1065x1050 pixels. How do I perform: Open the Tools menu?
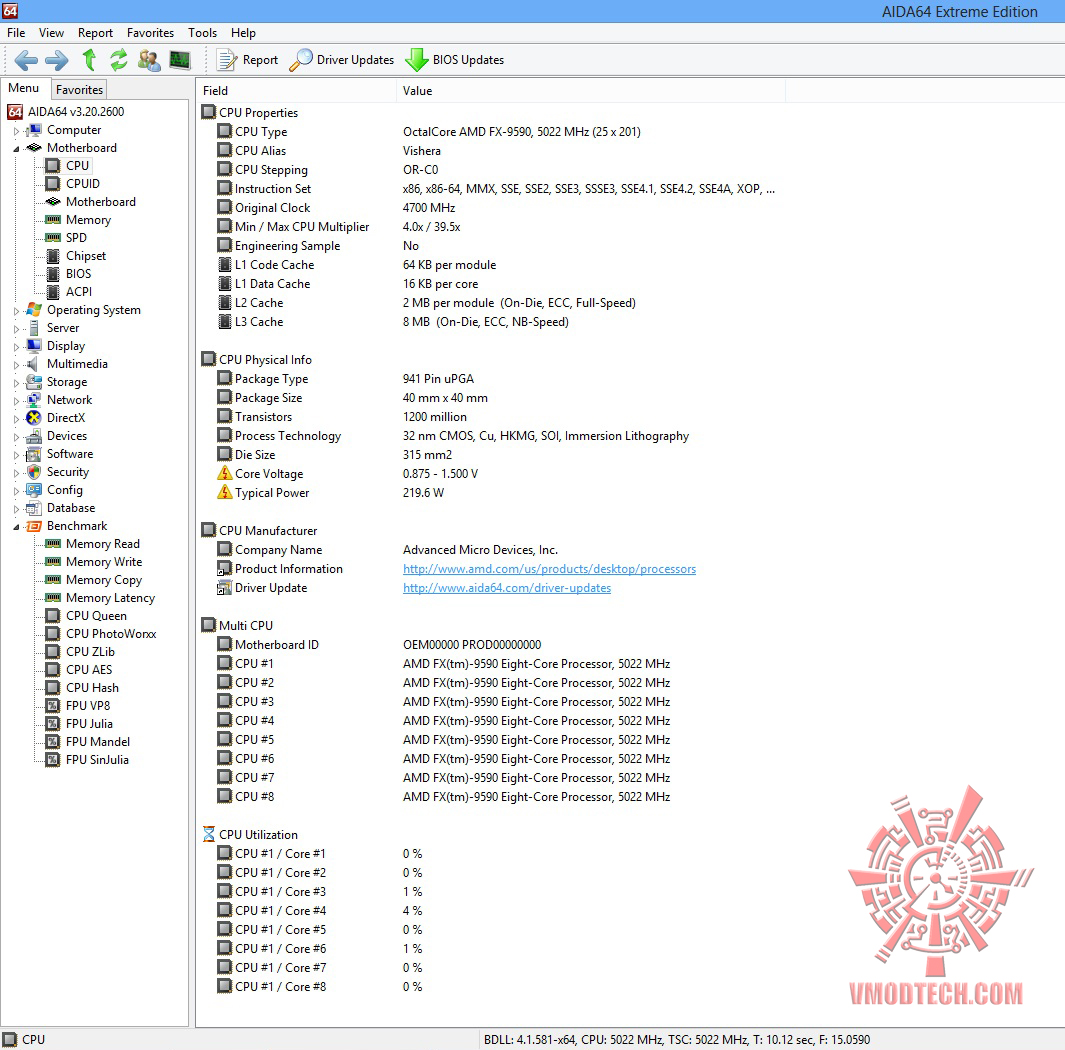click(x=202, y=33)
